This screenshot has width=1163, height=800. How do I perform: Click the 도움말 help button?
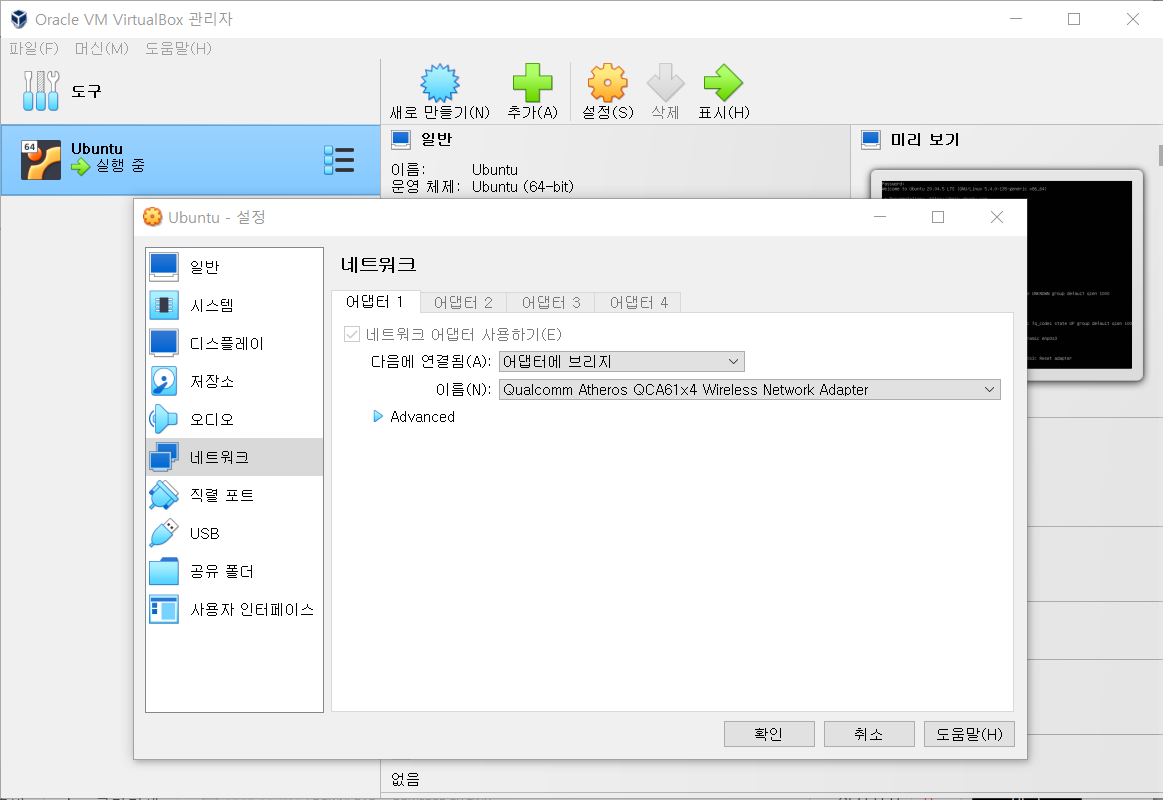(x=967, y=733)
